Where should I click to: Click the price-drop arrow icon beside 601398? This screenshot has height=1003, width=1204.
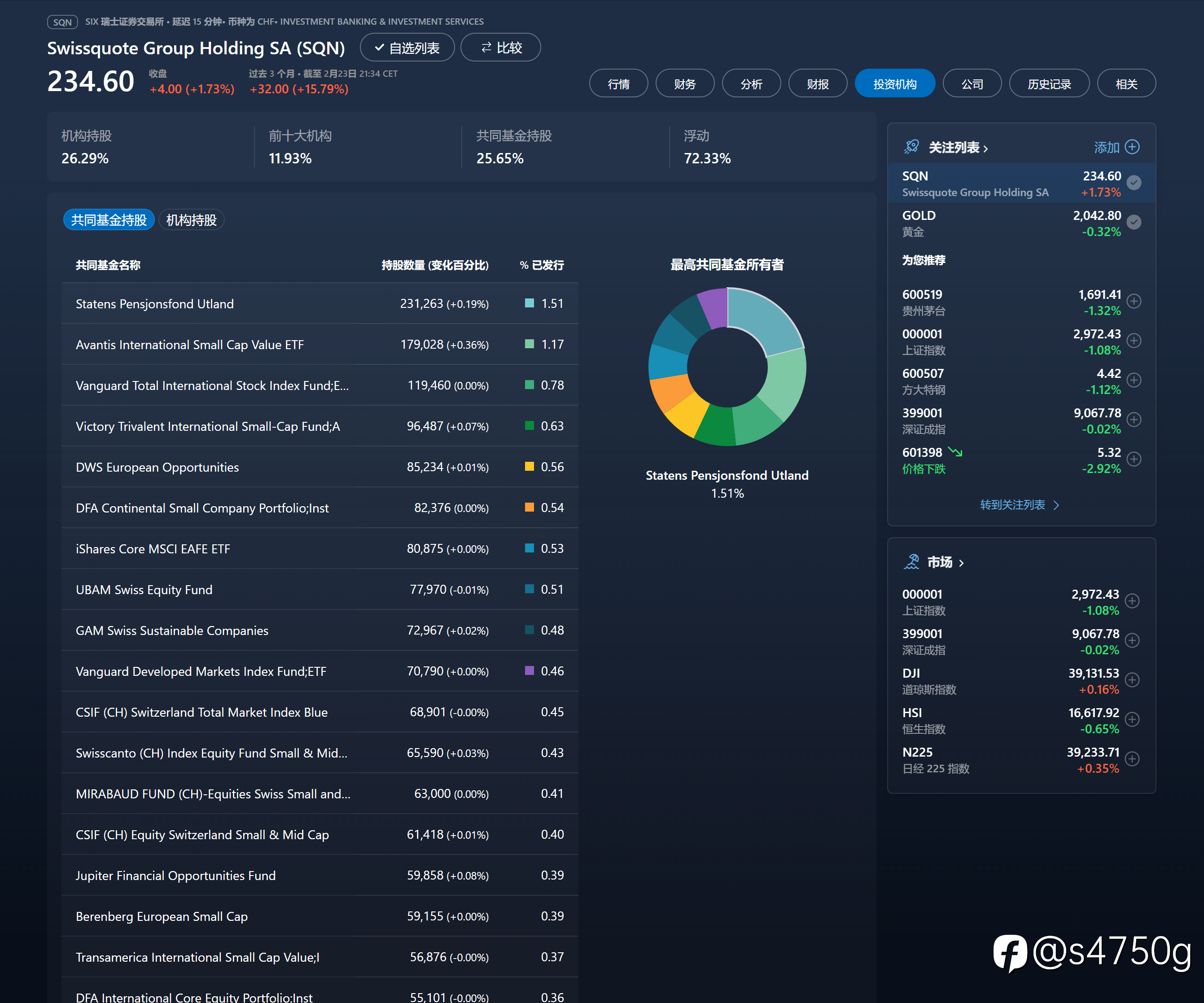[955, 452]
